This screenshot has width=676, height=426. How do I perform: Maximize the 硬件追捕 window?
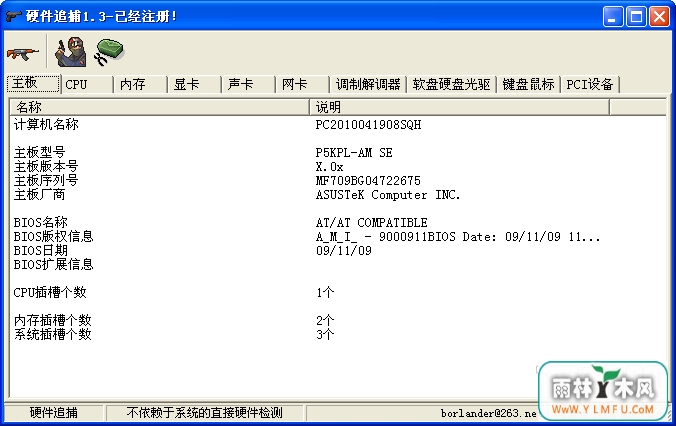click(x=636, y=17)
